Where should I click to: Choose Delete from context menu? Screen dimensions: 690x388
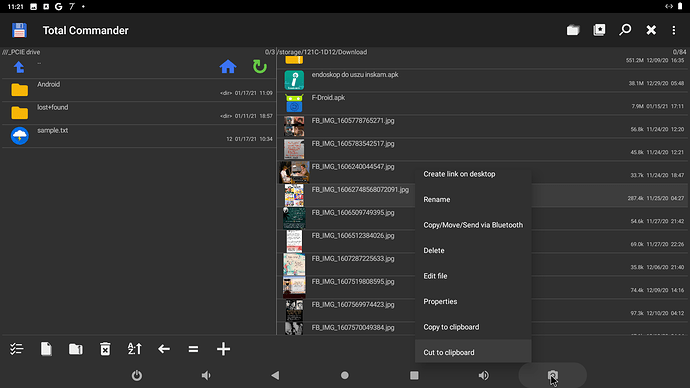(x=473, y=251)
